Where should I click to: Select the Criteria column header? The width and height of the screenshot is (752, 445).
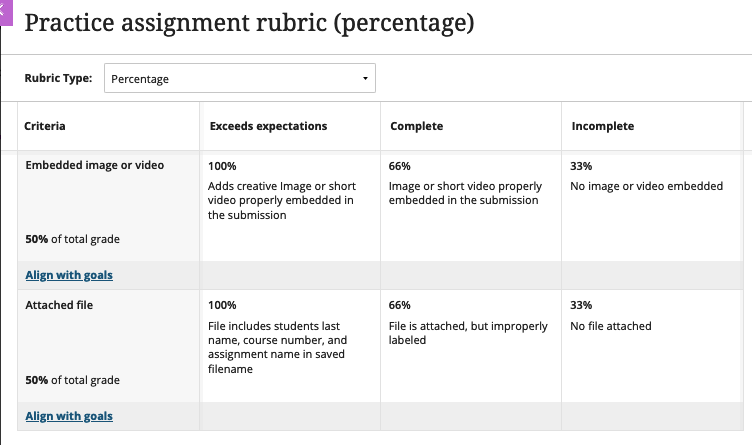coord(45,126)
